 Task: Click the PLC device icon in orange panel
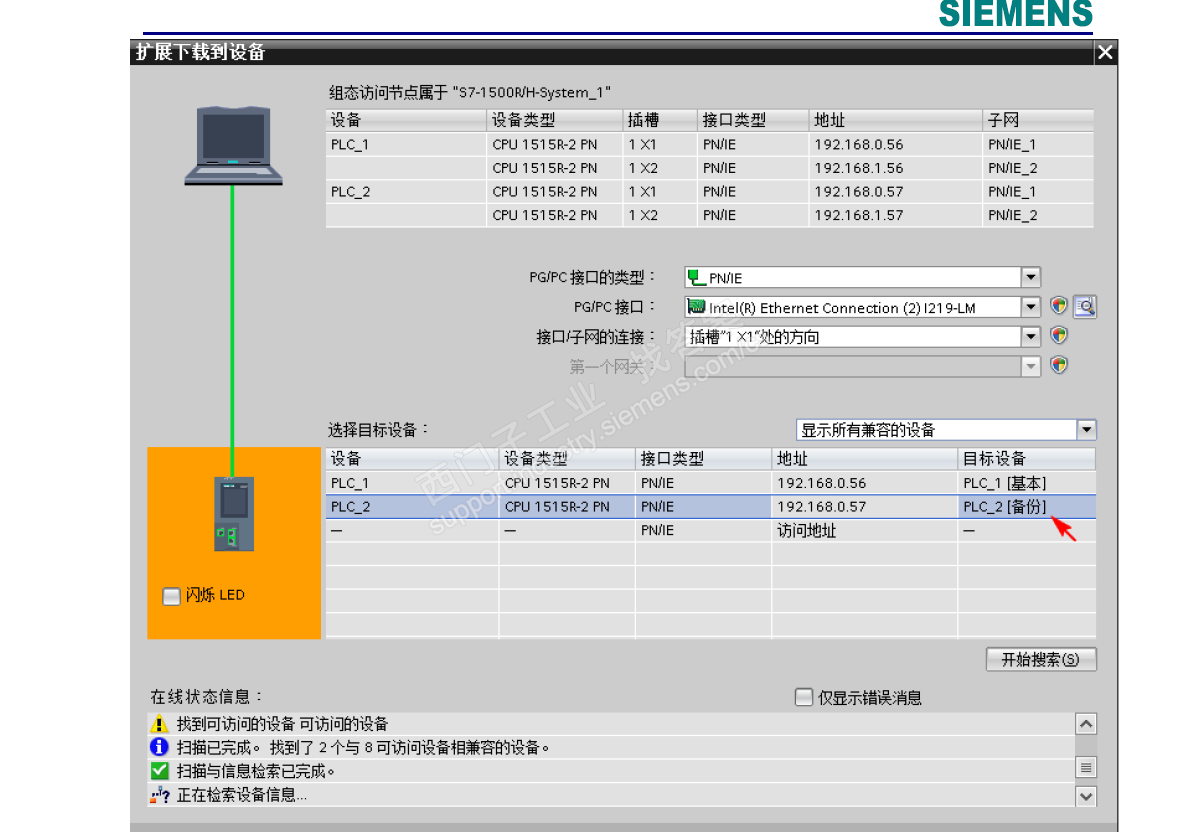click(x=234, y=513)
